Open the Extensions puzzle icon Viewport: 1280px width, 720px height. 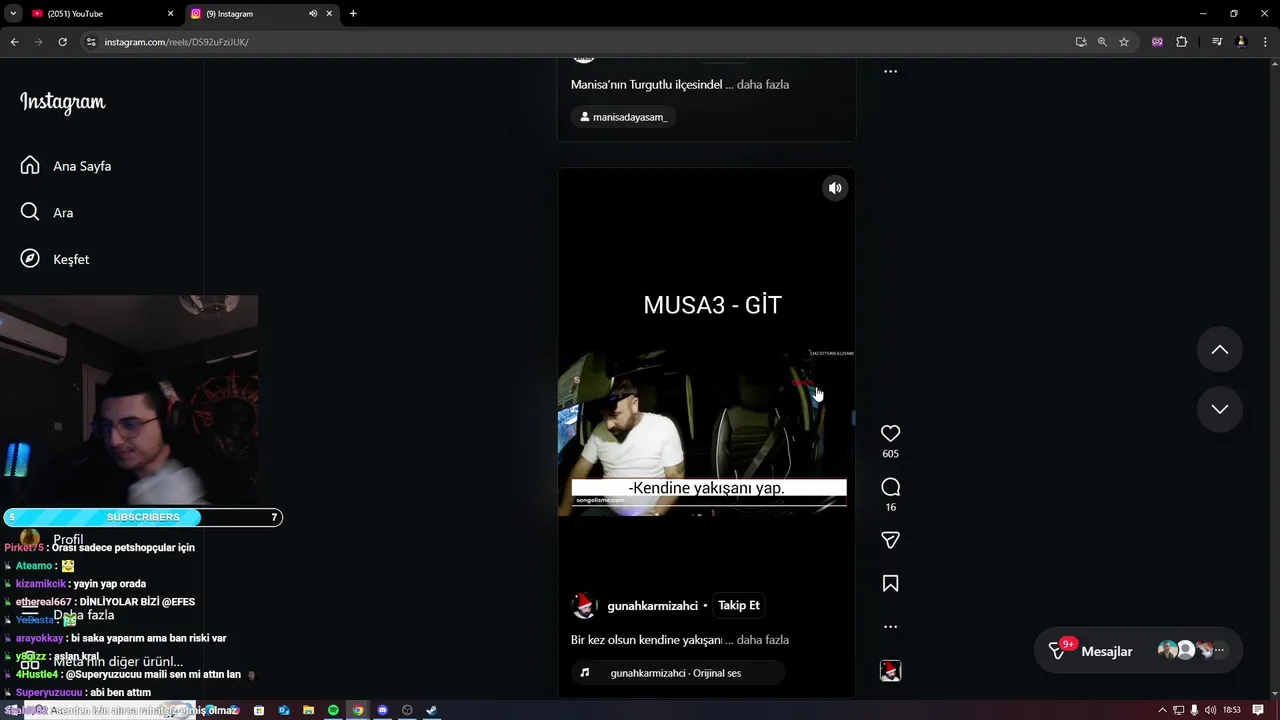coord(1182,42)
